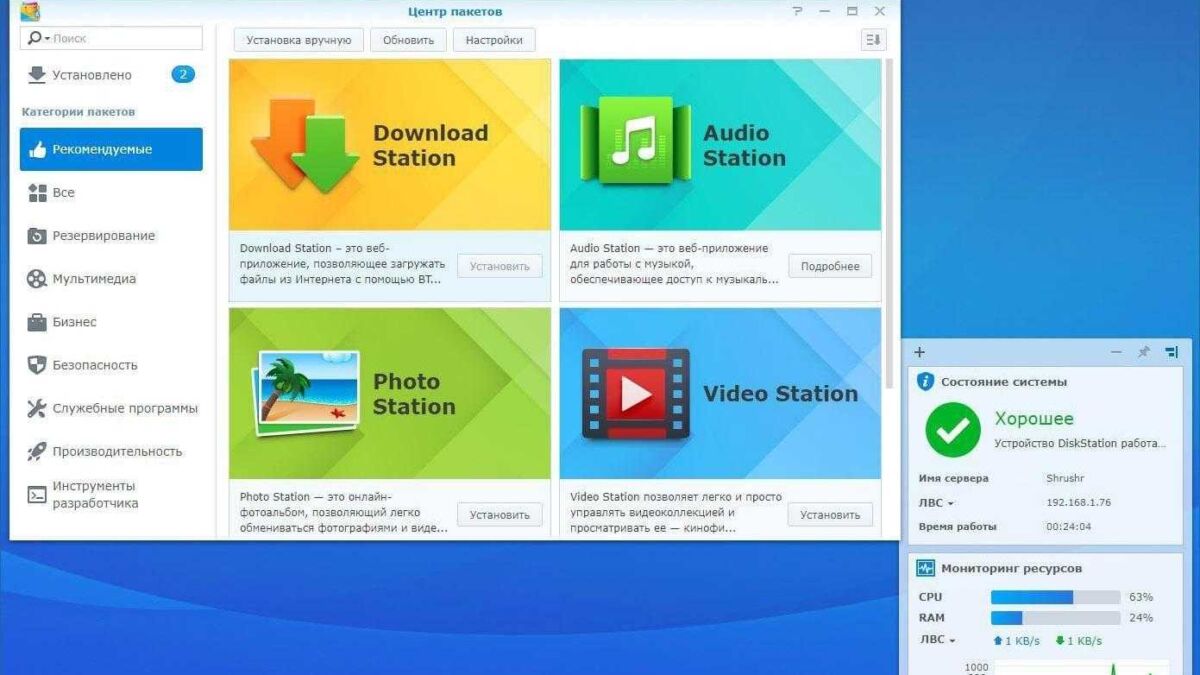Viewport: 1200px width, 675px height.
Task: Click the thumbs-up icon beside Рекомендуемые
Action: click(x=37, y=149)
